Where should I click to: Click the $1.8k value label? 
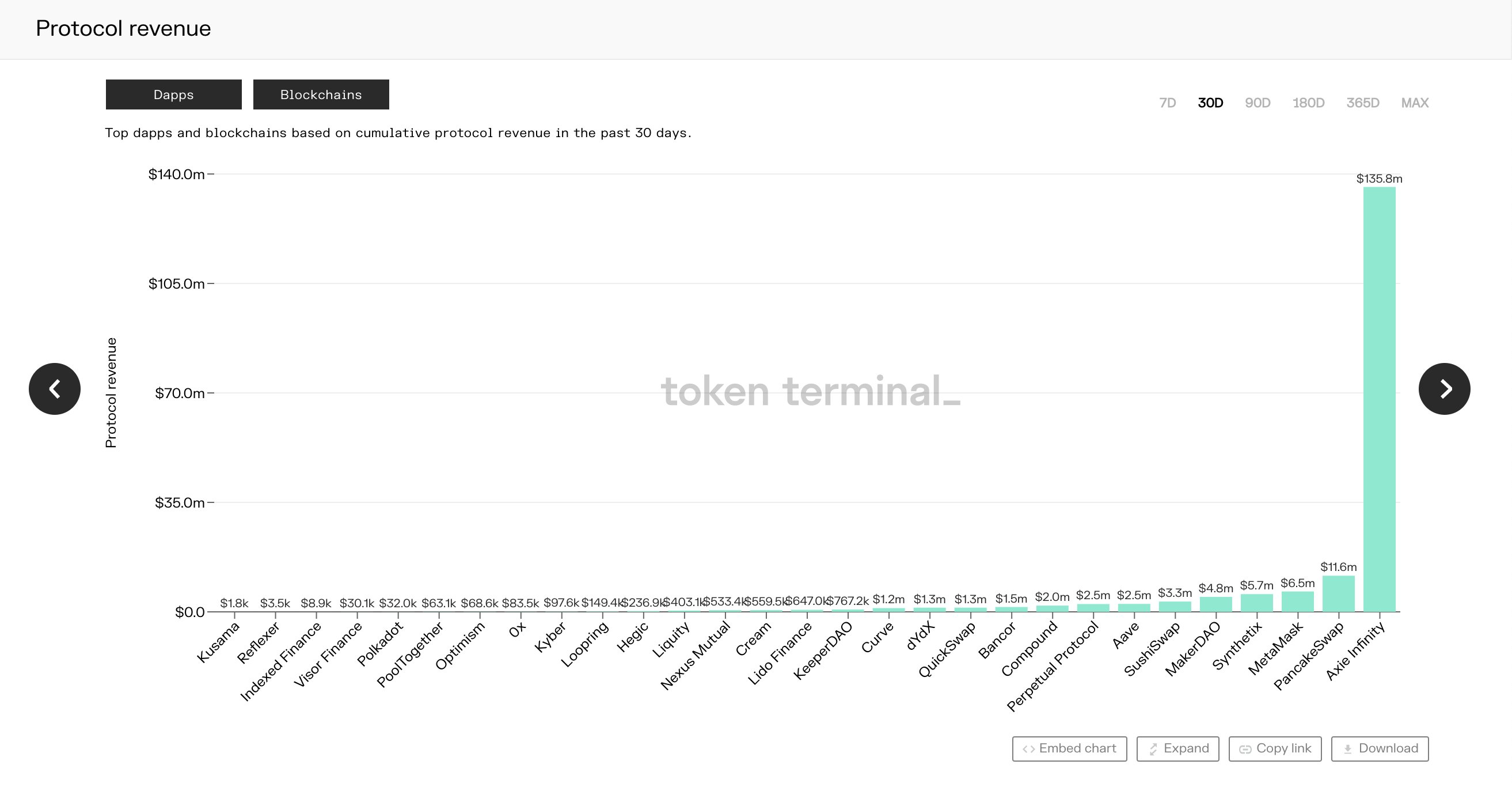(234, 603)
